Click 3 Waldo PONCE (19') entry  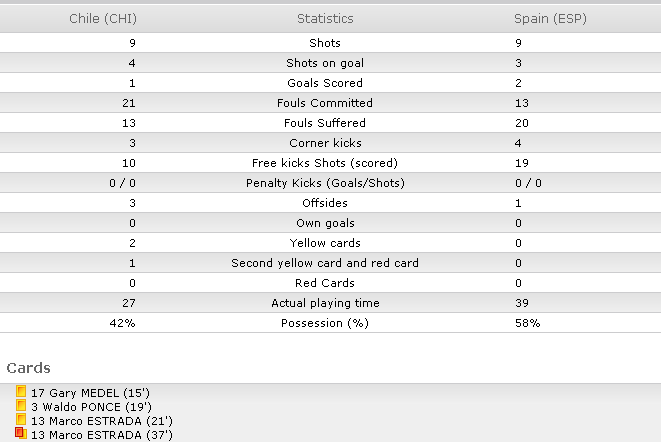(91, 407)
